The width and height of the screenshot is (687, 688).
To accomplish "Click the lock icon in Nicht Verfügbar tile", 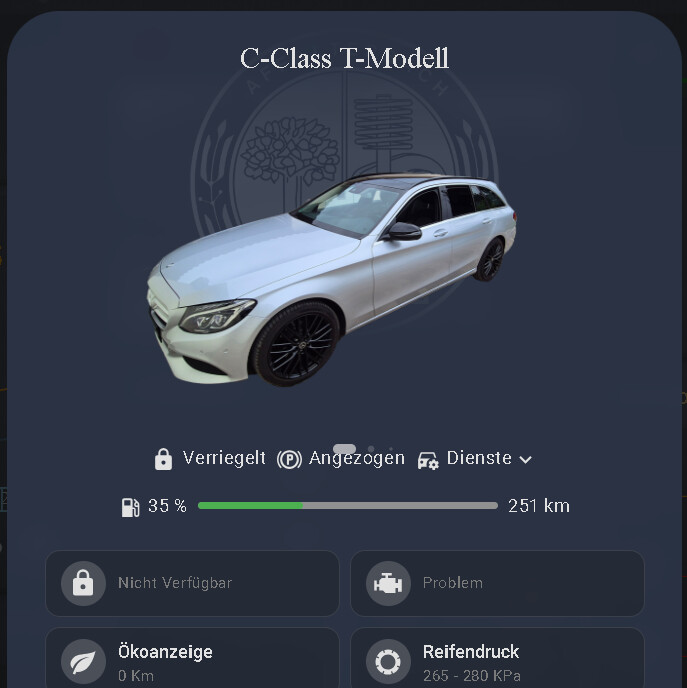I will coord(83,583).
